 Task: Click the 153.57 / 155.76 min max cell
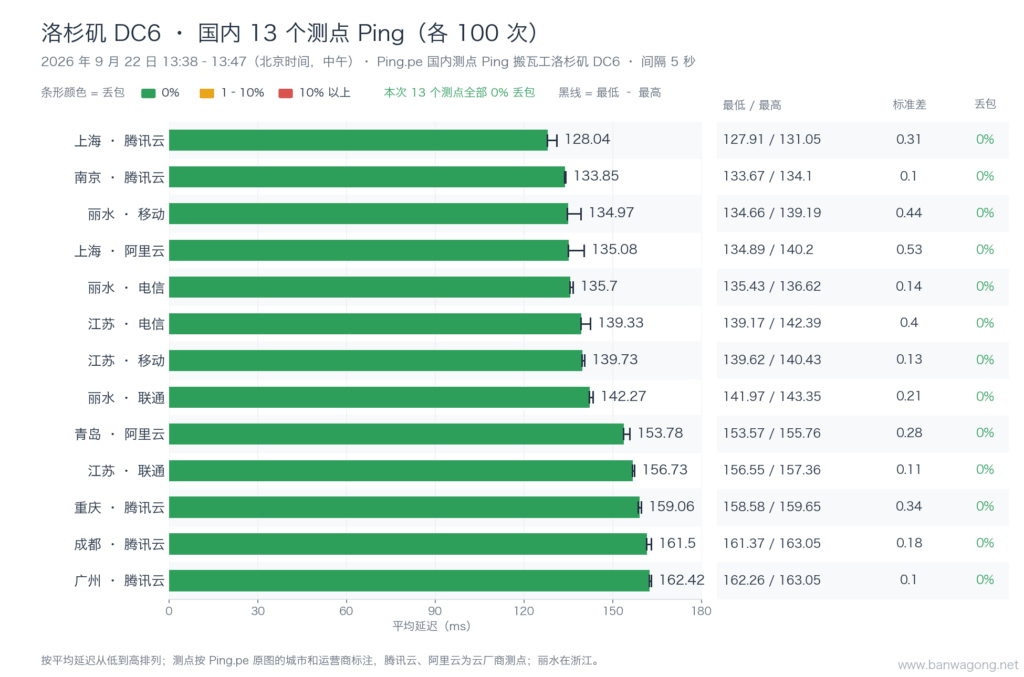pyautogui.click(x=772, y=433)
